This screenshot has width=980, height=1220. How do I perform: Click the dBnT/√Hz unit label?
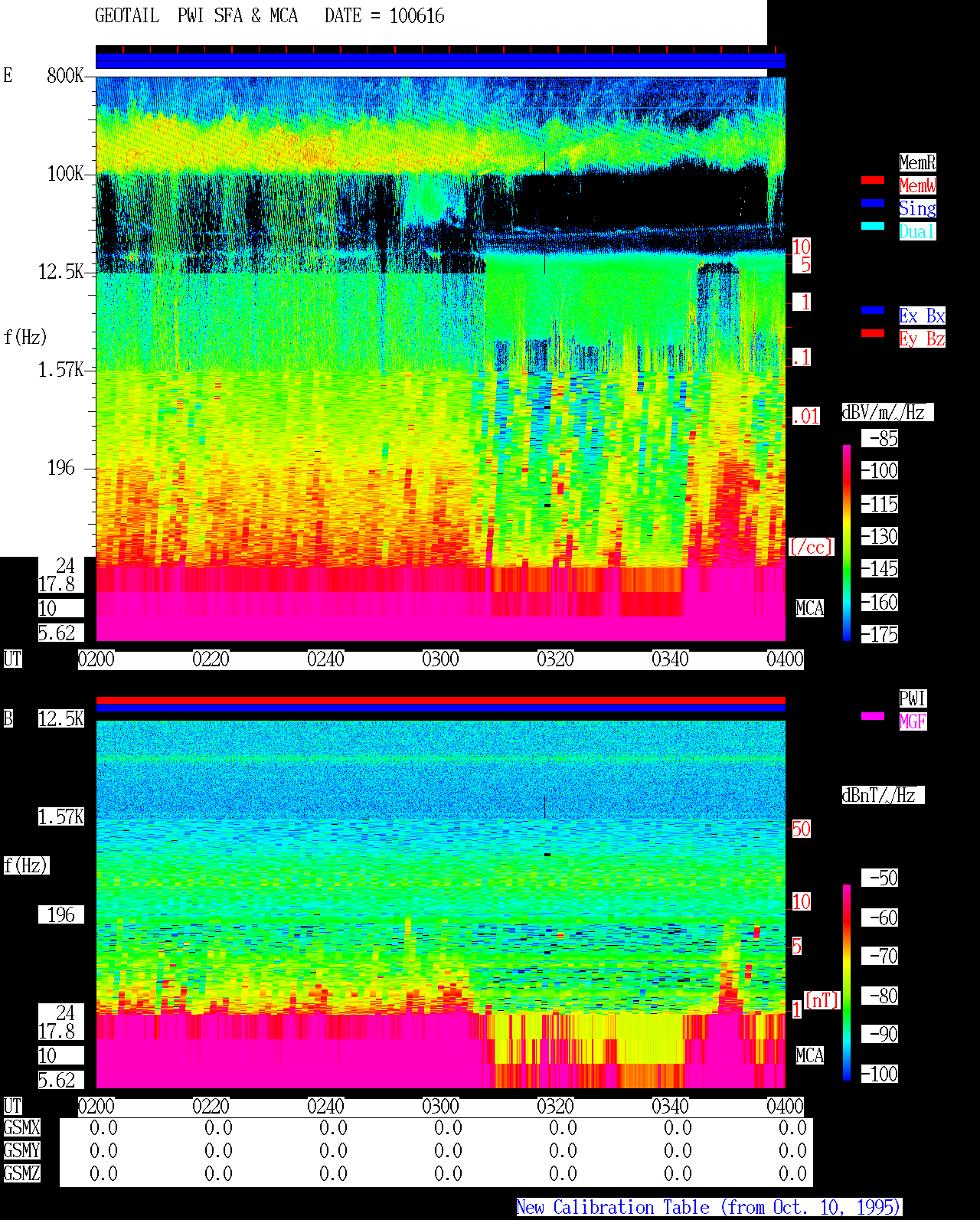883,795
